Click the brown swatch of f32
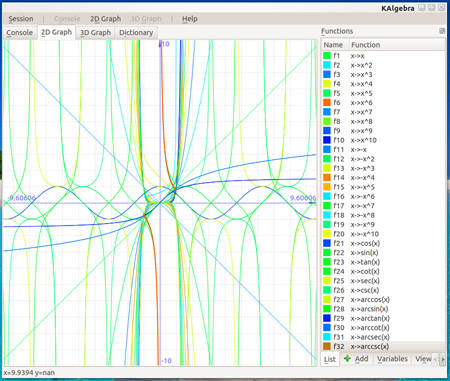The width and height of the screenshot is (450, 381). pyautogui.click(x=327, y=346)
